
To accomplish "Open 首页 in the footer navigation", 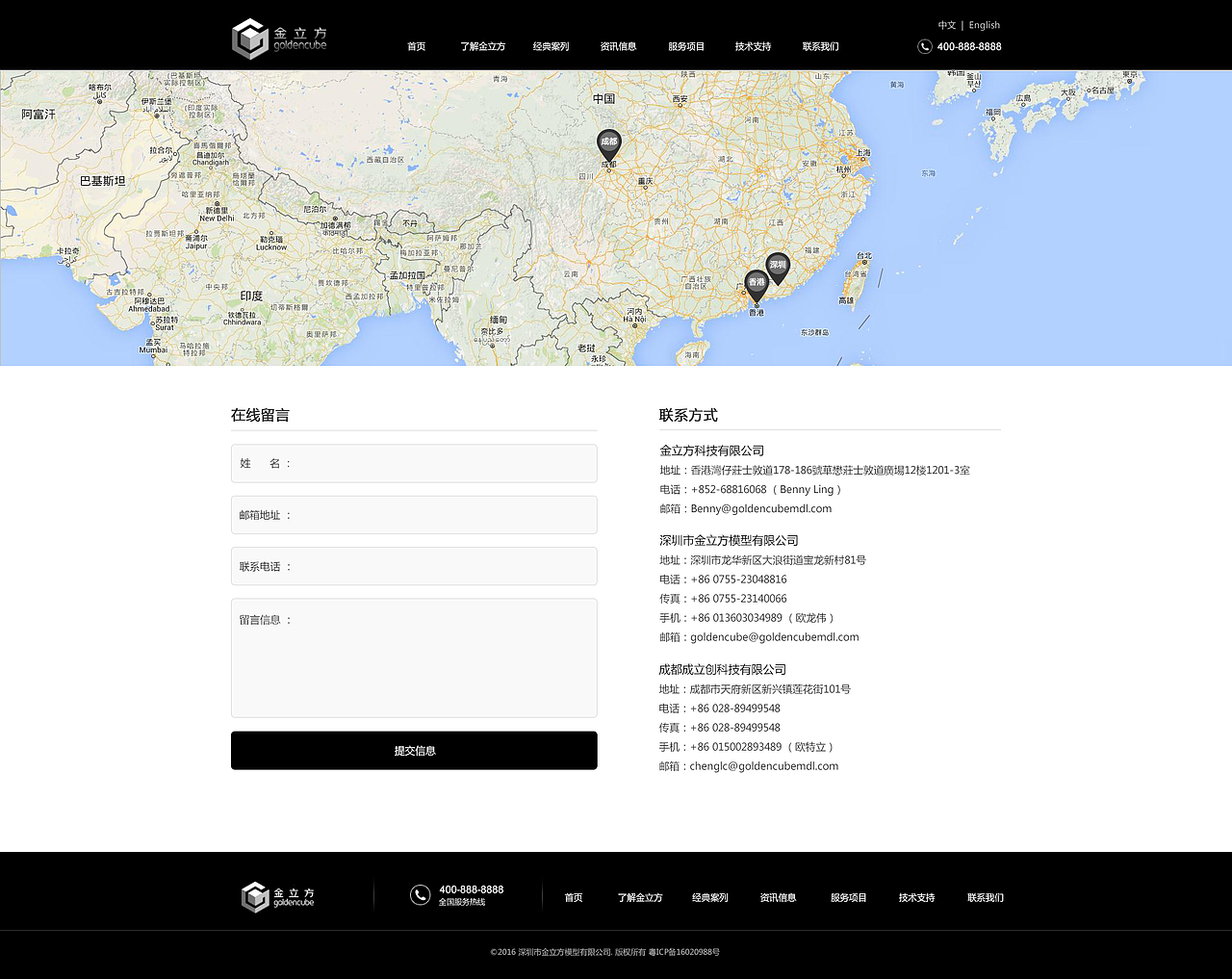I will (x=574, y=898).
